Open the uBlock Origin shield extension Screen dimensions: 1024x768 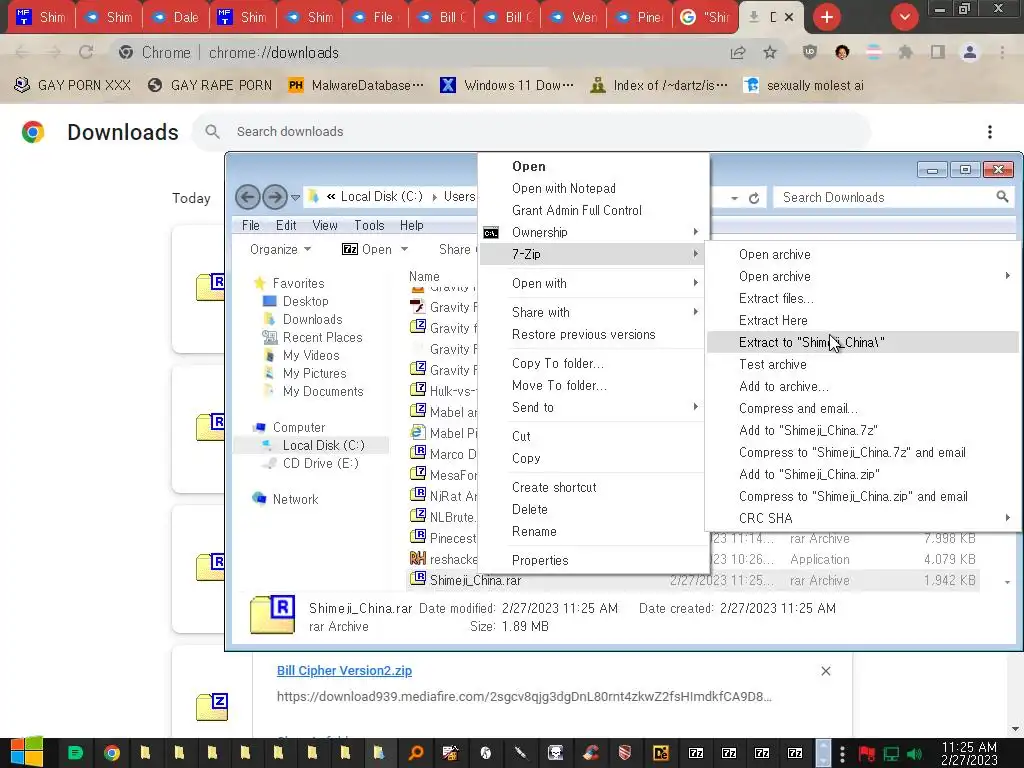pyautogui.click(x=810, y=52)
